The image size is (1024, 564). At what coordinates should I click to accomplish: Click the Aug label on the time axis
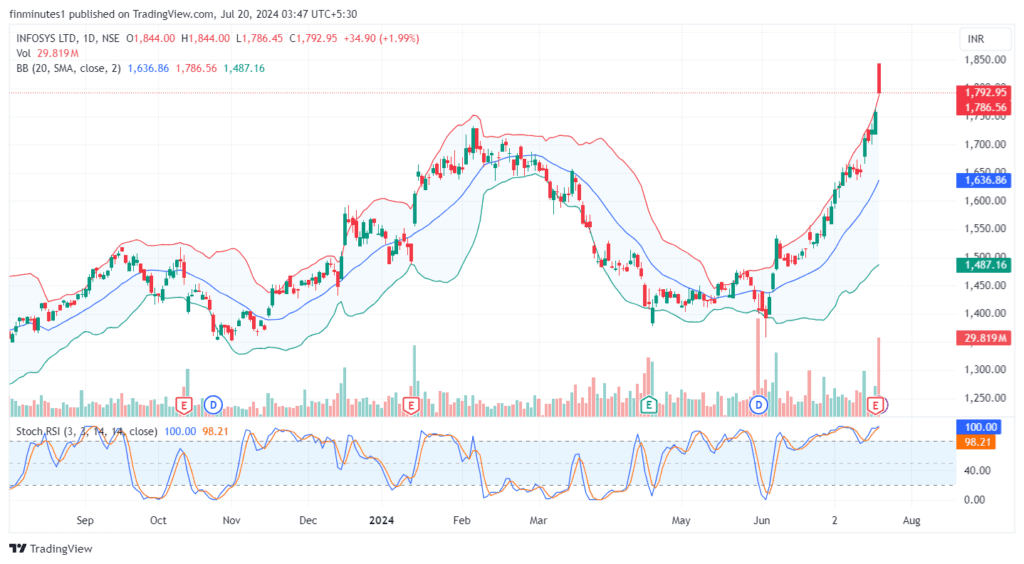912,520
